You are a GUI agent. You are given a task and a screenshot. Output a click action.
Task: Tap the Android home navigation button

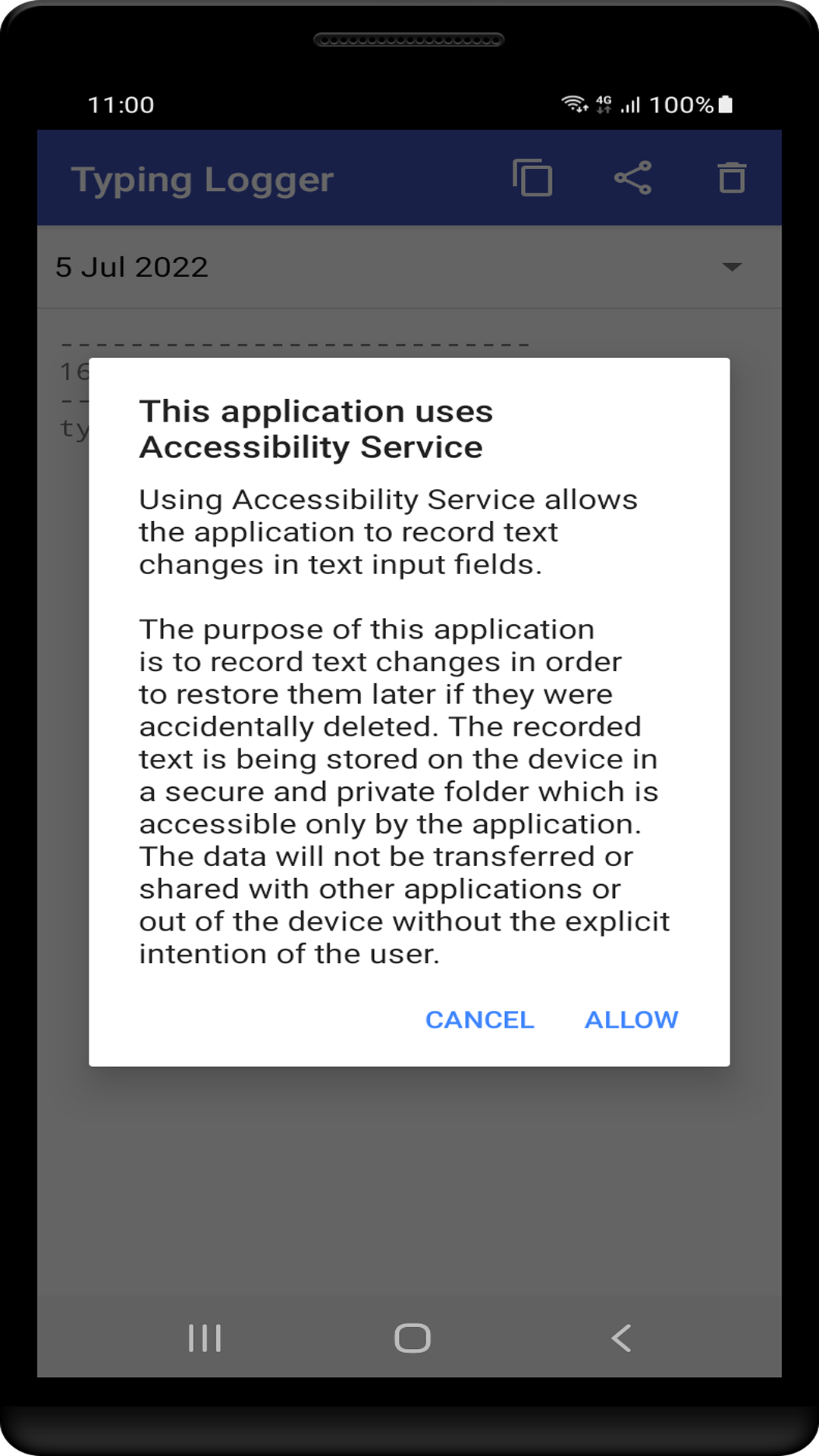tap(413, 1338)
